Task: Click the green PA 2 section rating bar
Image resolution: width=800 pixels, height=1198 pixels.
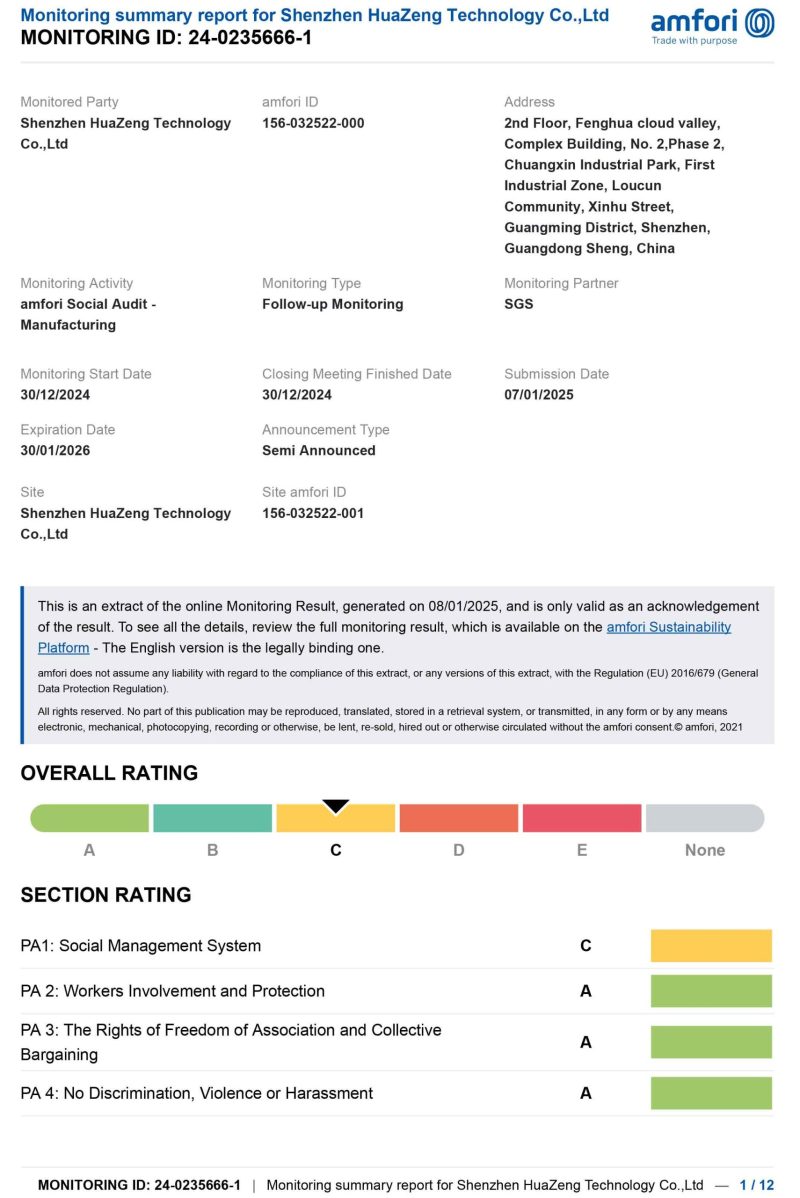Action: pos(711,991)
